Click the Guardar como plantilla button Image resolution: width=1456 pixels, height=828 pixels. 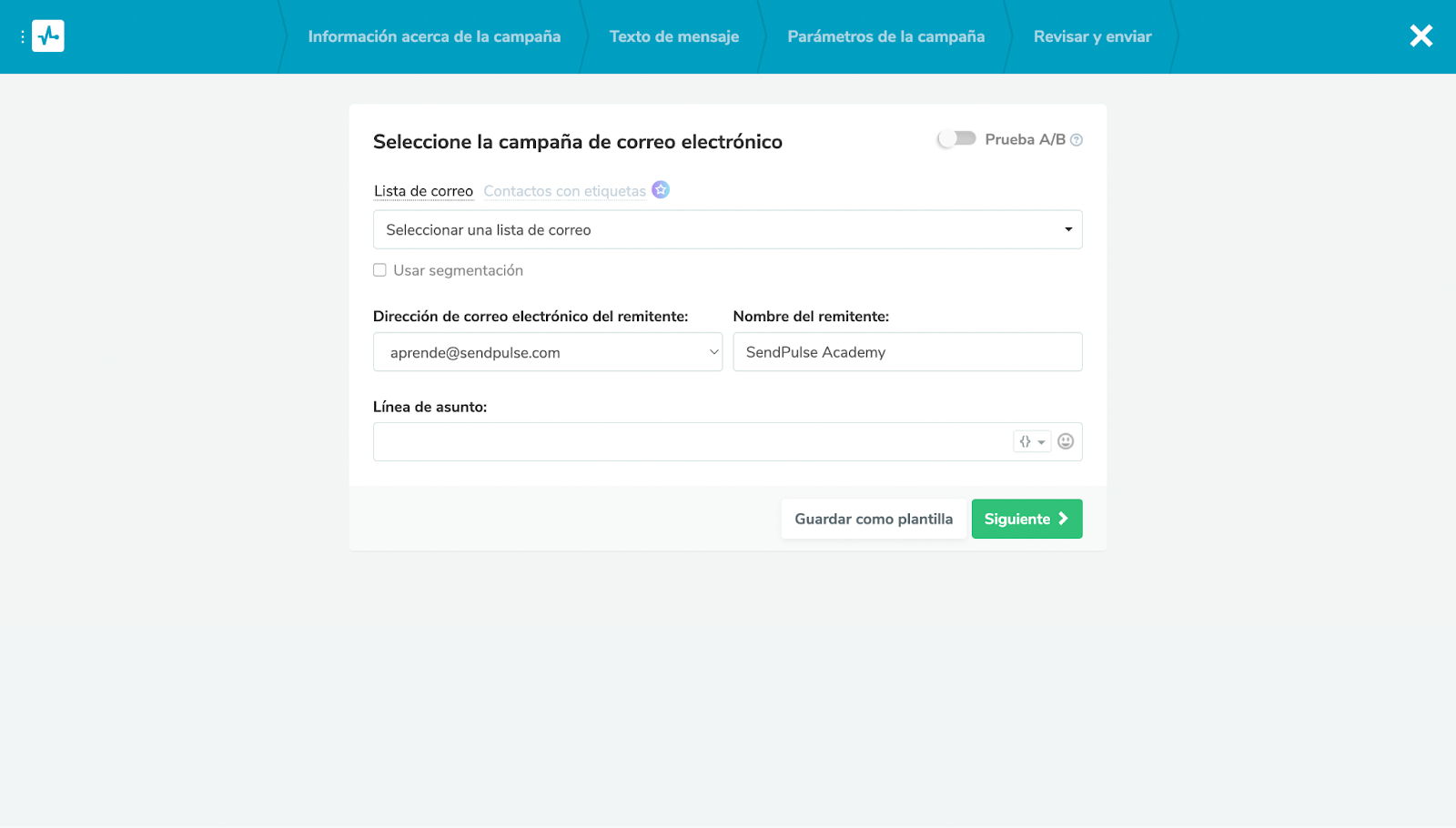(874, 519)
